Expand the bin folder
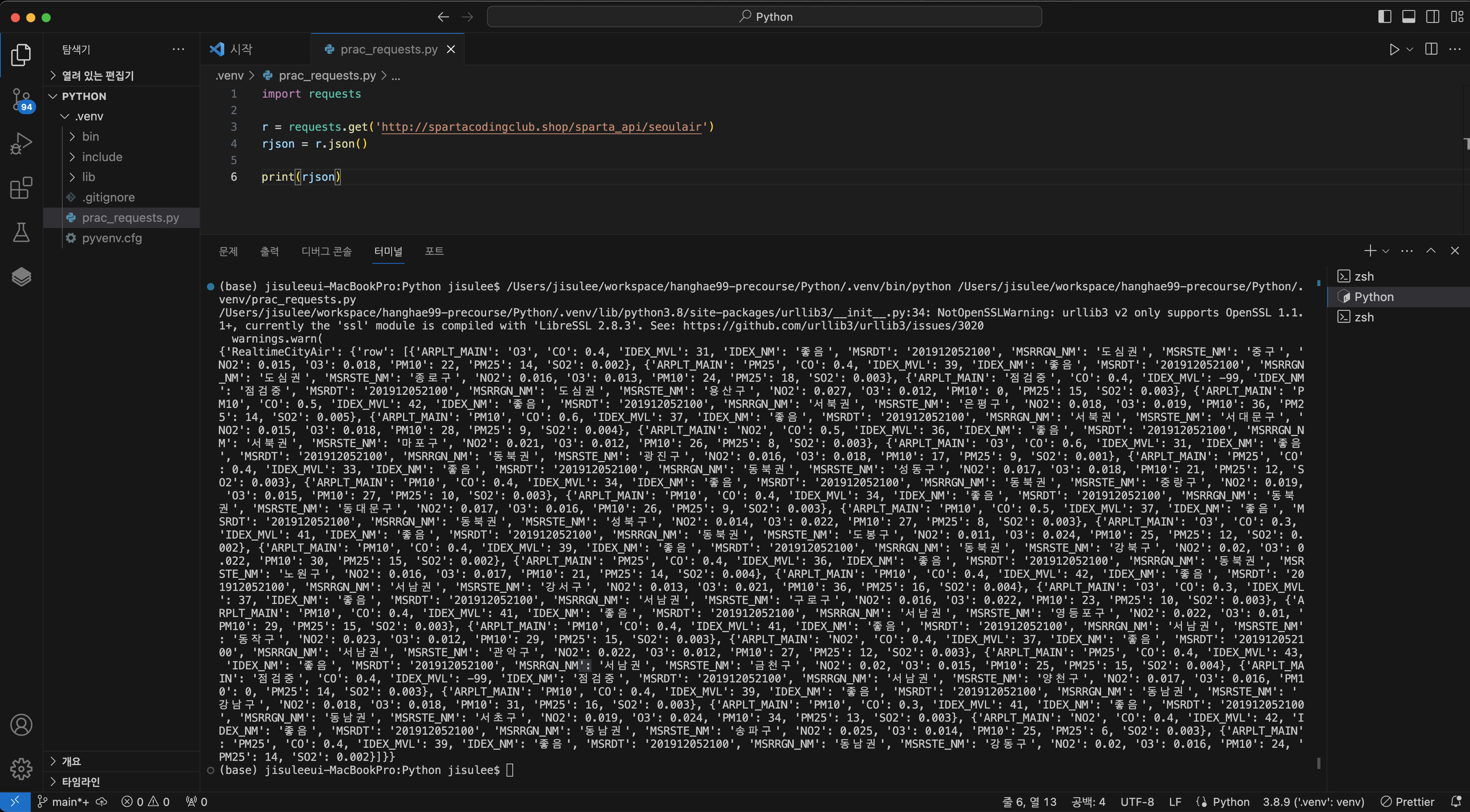 [x=122, y=136]
